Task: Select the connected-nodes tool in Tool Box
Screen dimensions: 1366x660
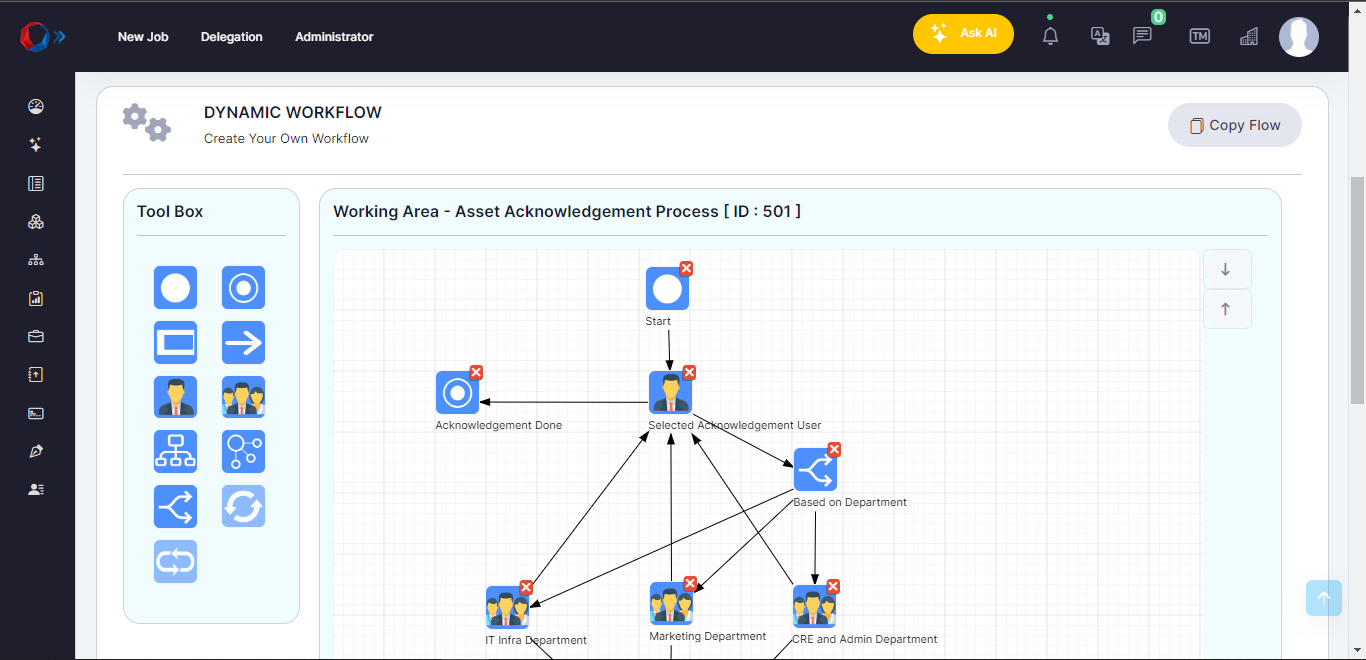Action: 243,451
